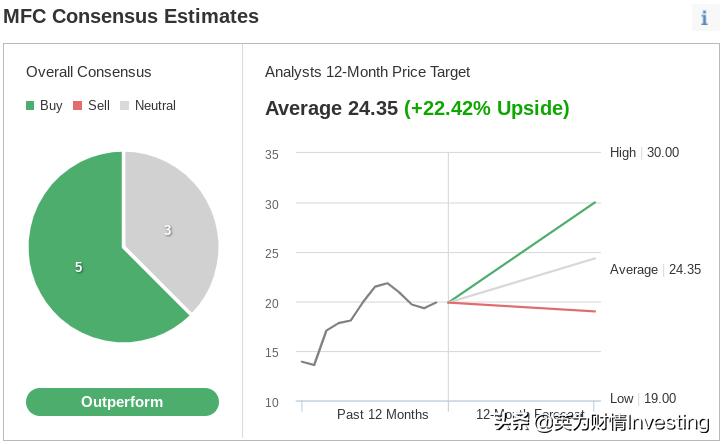The width and height of the screenshot is (723, 444).
Task: Click the gray Neutral legend swatch
Action: [125, 106]
